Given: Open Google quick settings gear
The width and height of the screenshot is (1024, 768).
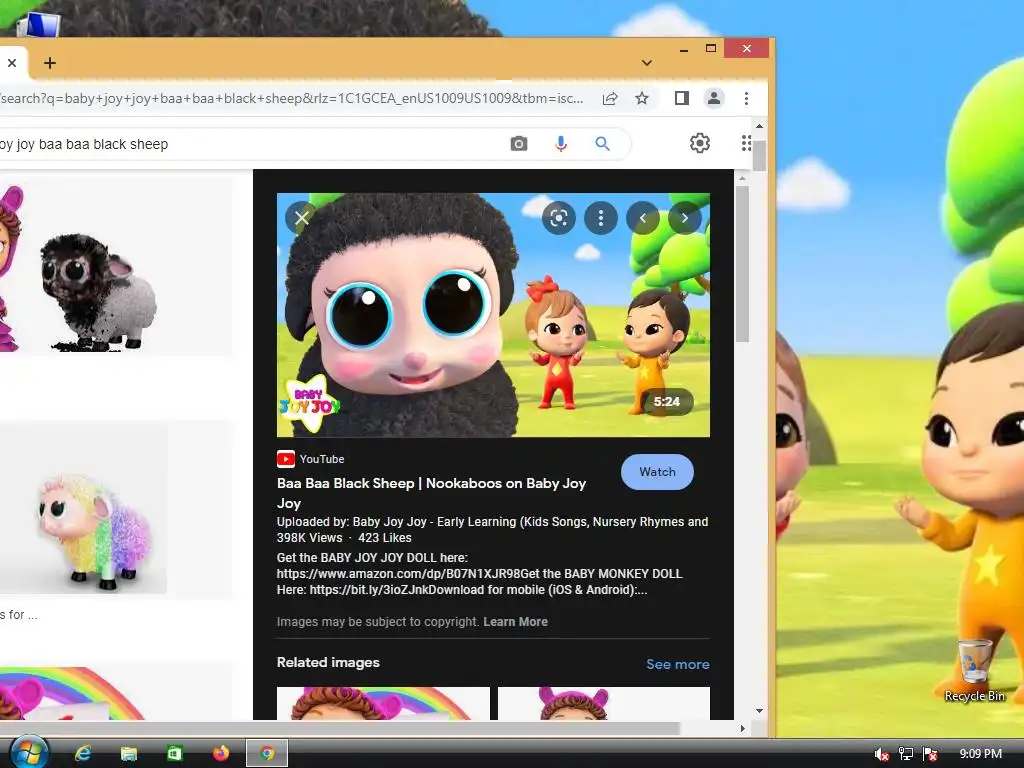Looking at the screenshot, I should pos(700,143).
